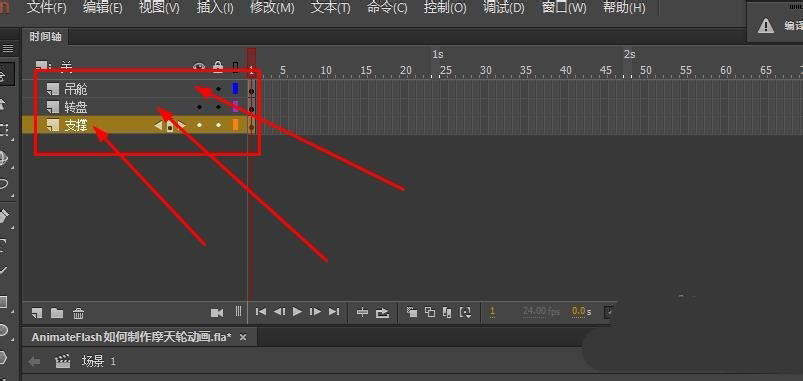Toggle visibility of 支撑 layer
The height and width of the screenshot is (381, 803).
point(199,125)
